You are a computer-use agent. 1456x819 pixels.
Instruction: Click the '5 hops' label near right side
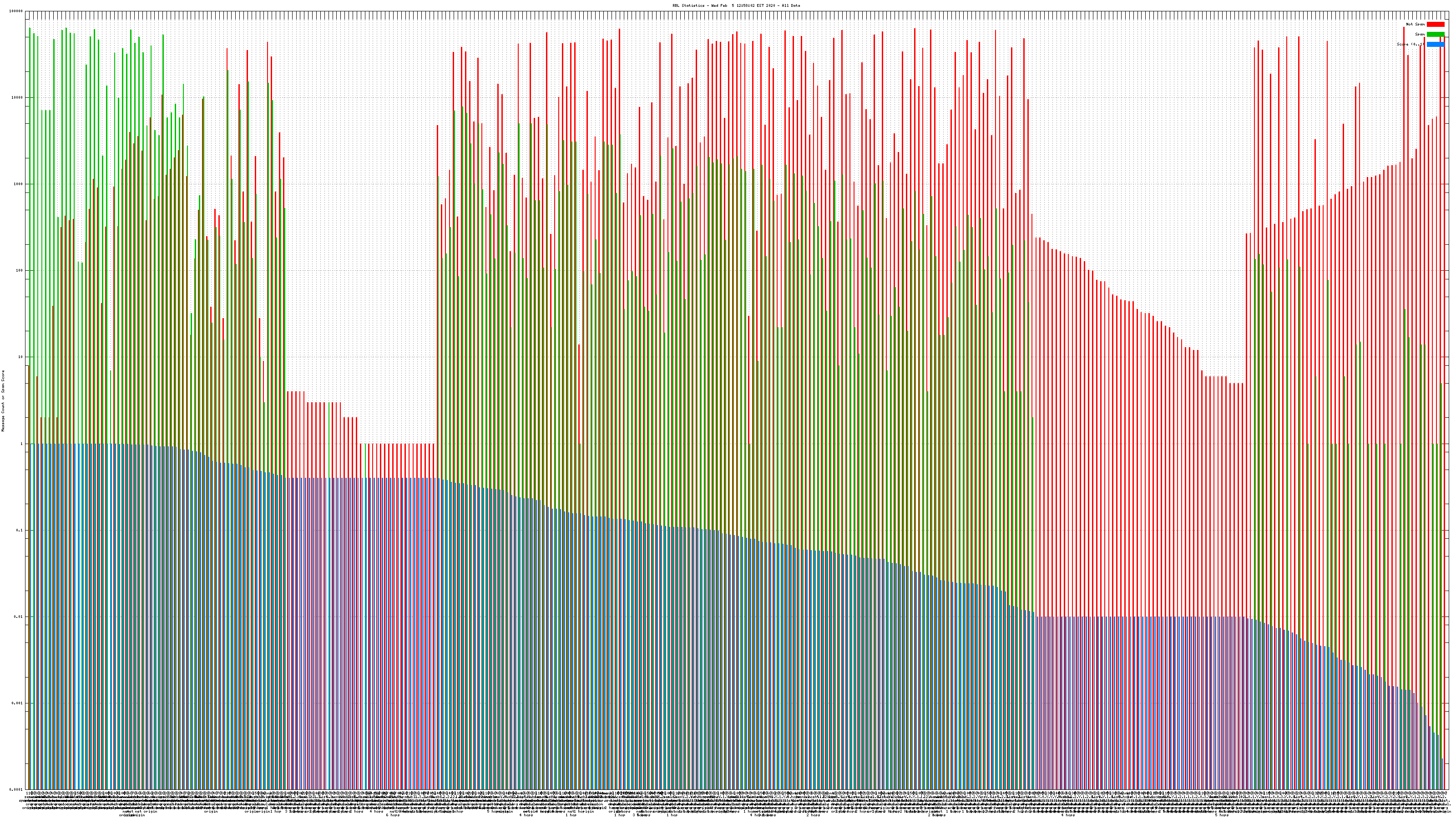(1221, 815)
